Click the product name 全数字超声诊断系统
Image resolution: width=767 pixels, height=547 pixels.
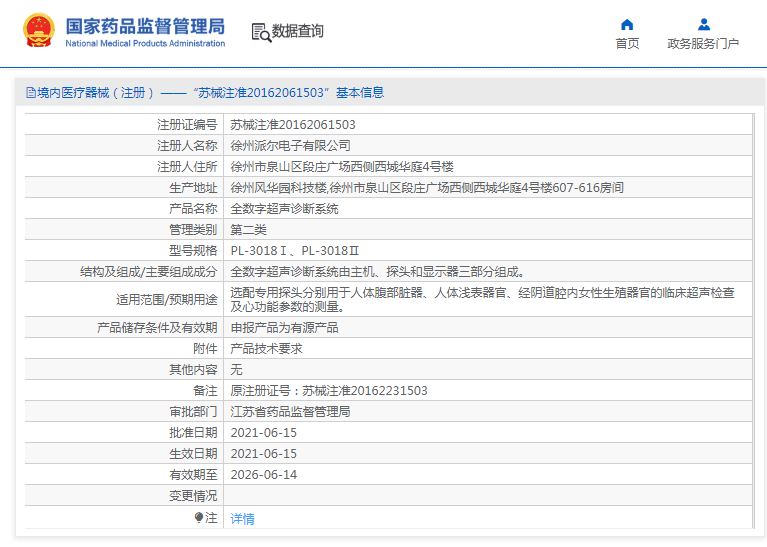285,209
